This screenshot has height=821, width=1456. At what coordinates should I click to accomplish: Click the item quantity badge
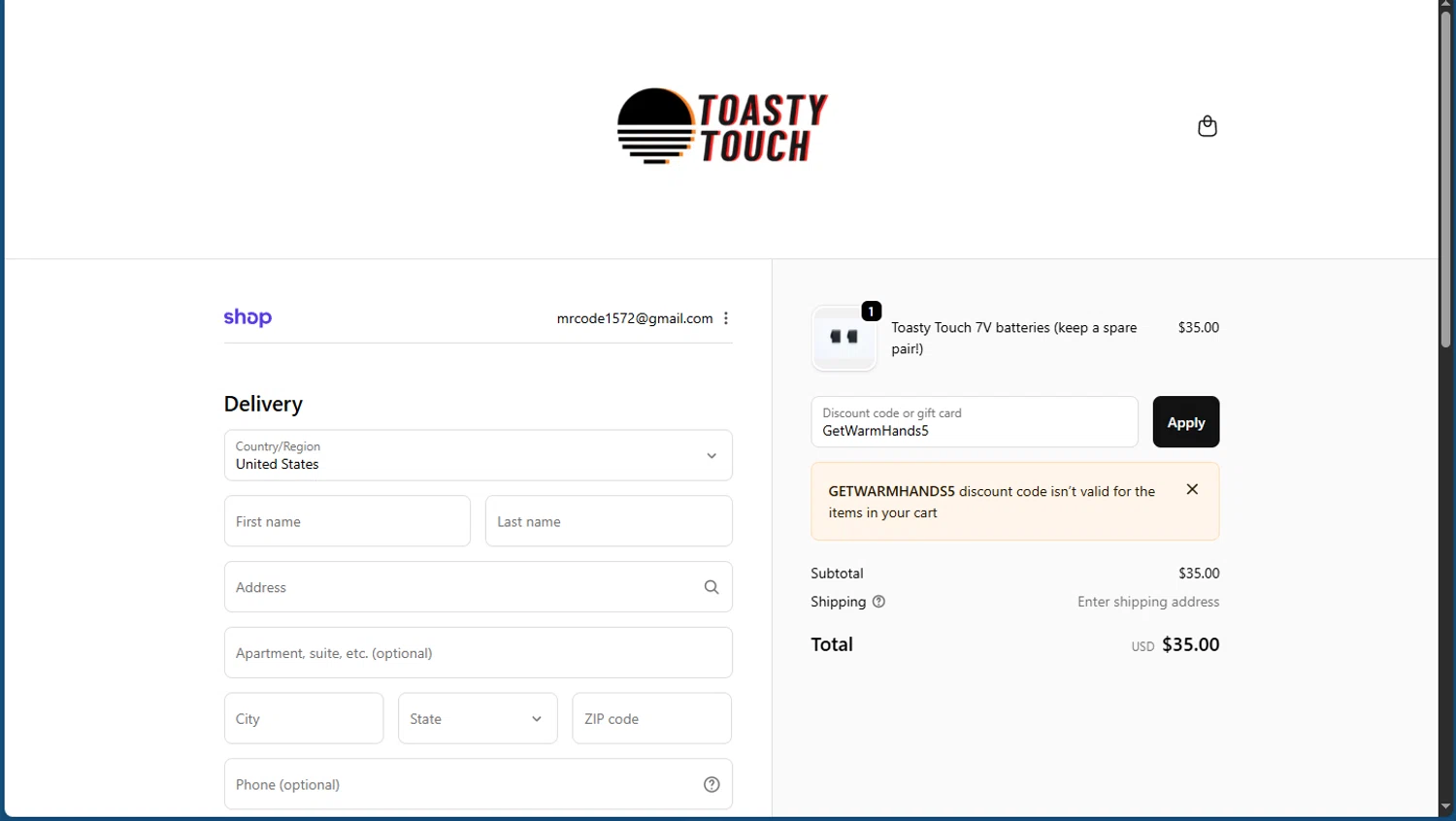point(872,312)
